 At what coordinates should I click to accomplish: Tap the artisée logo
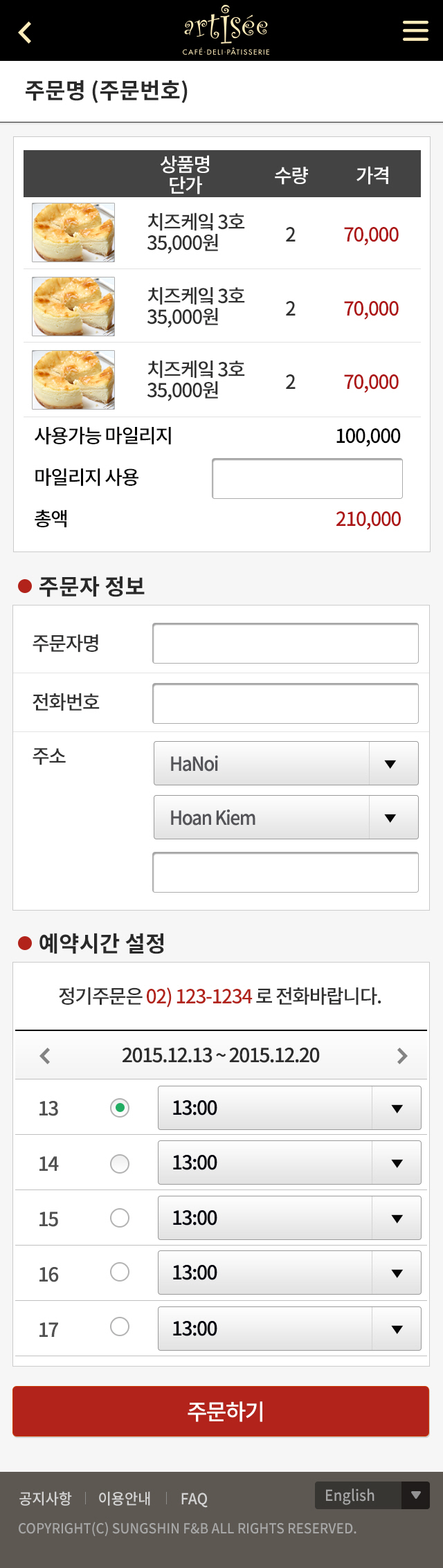(x=226, y=30)
